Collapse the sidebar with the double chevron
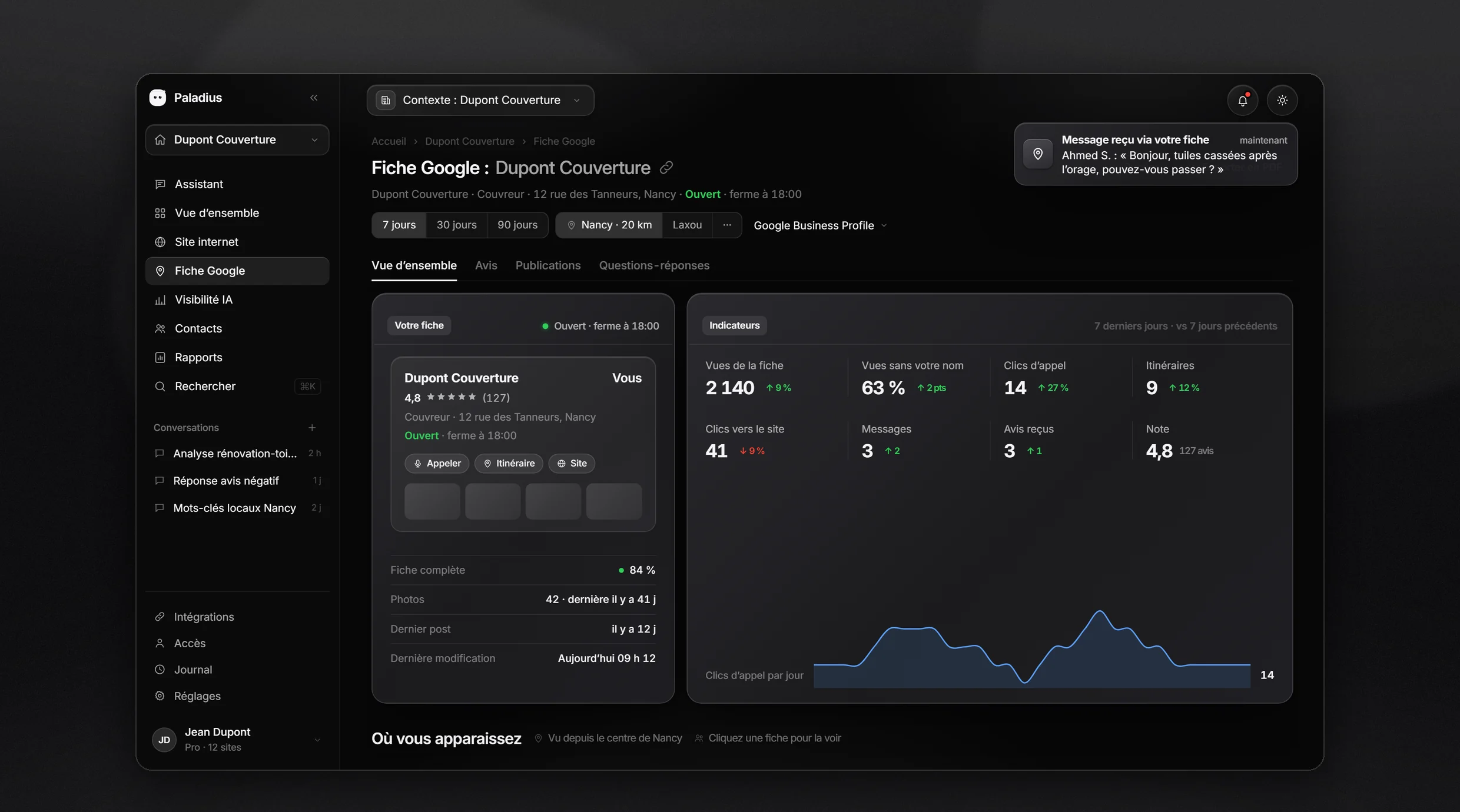The height and width of the screenshot is (812, 1460). 314,98
